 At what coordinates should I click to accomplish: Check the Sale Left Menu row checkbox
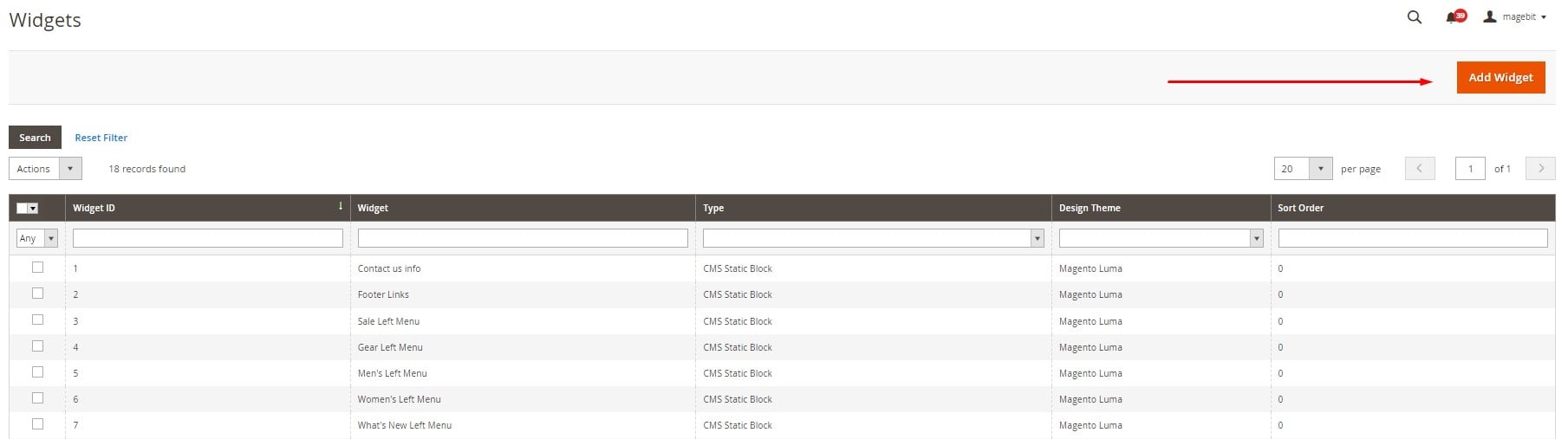point(37,320)
